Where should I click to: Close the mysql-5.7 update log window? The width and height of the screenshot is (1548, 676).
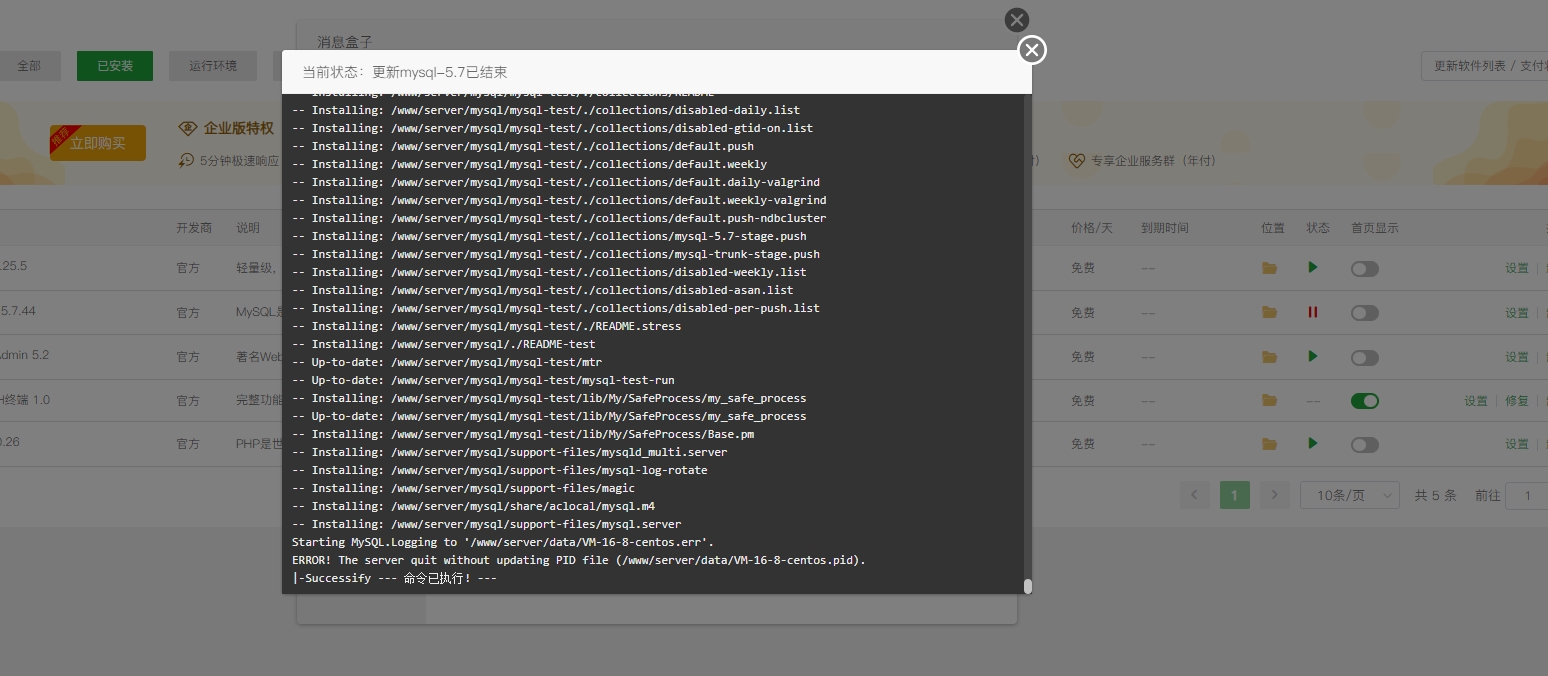point(1032,50)
